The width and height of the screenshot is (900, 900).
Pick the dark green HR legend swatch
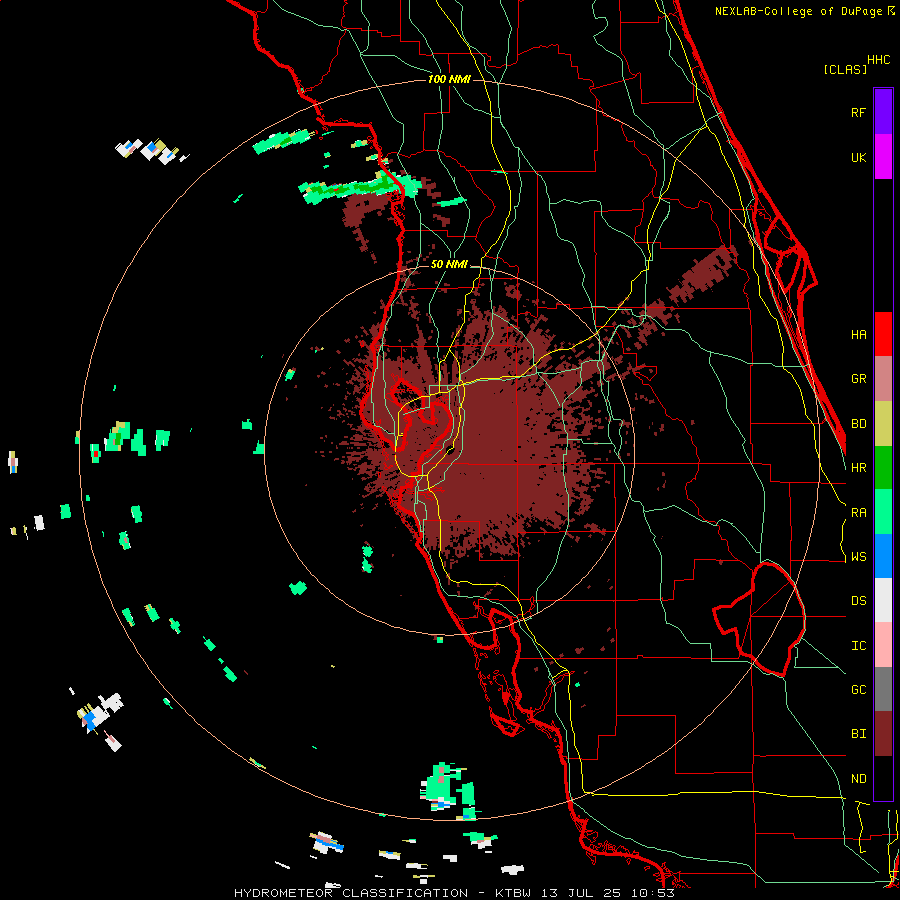point(883,468)
